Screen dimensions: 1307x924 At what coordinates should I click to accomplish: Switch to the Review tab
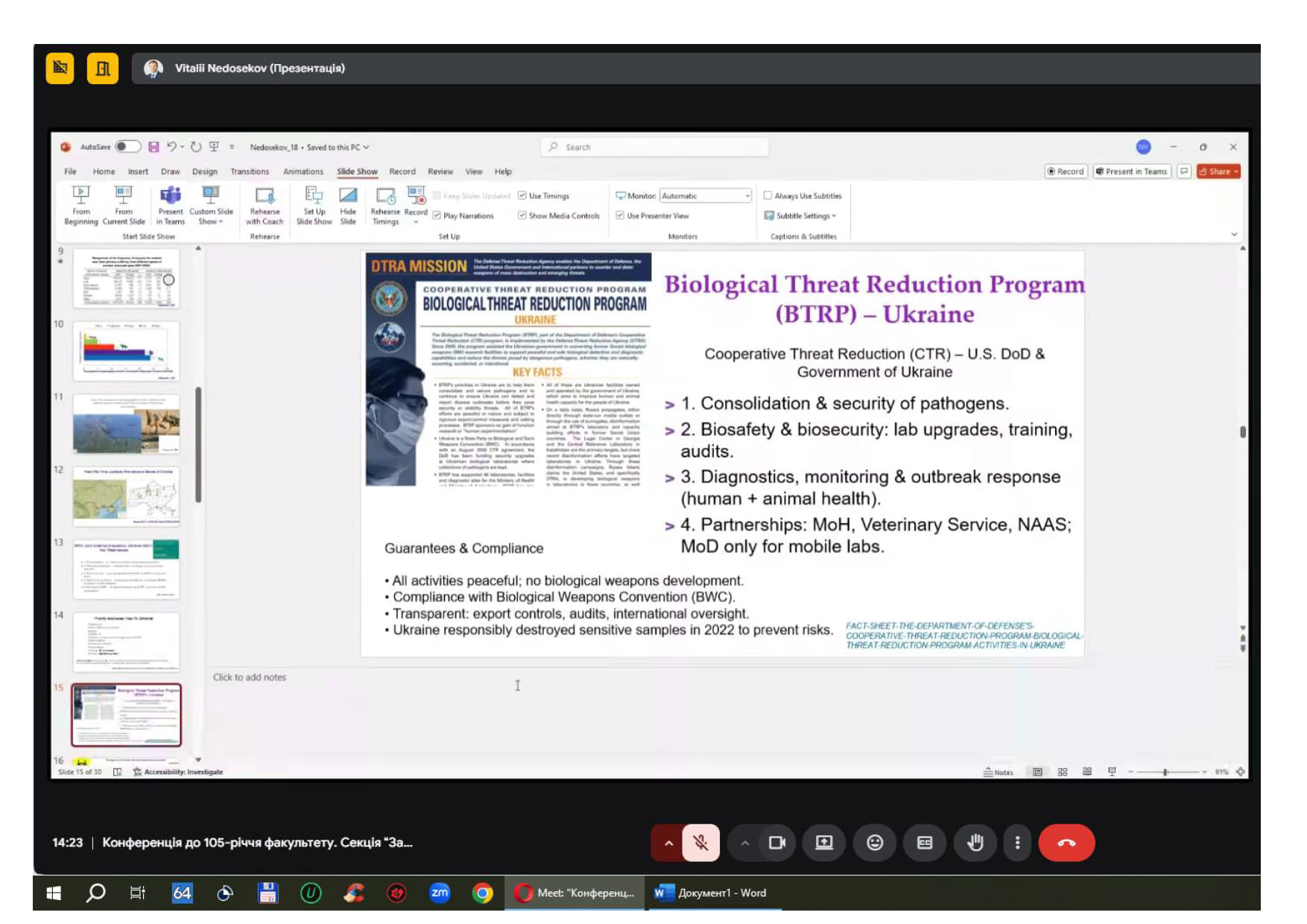click(440, 171)
